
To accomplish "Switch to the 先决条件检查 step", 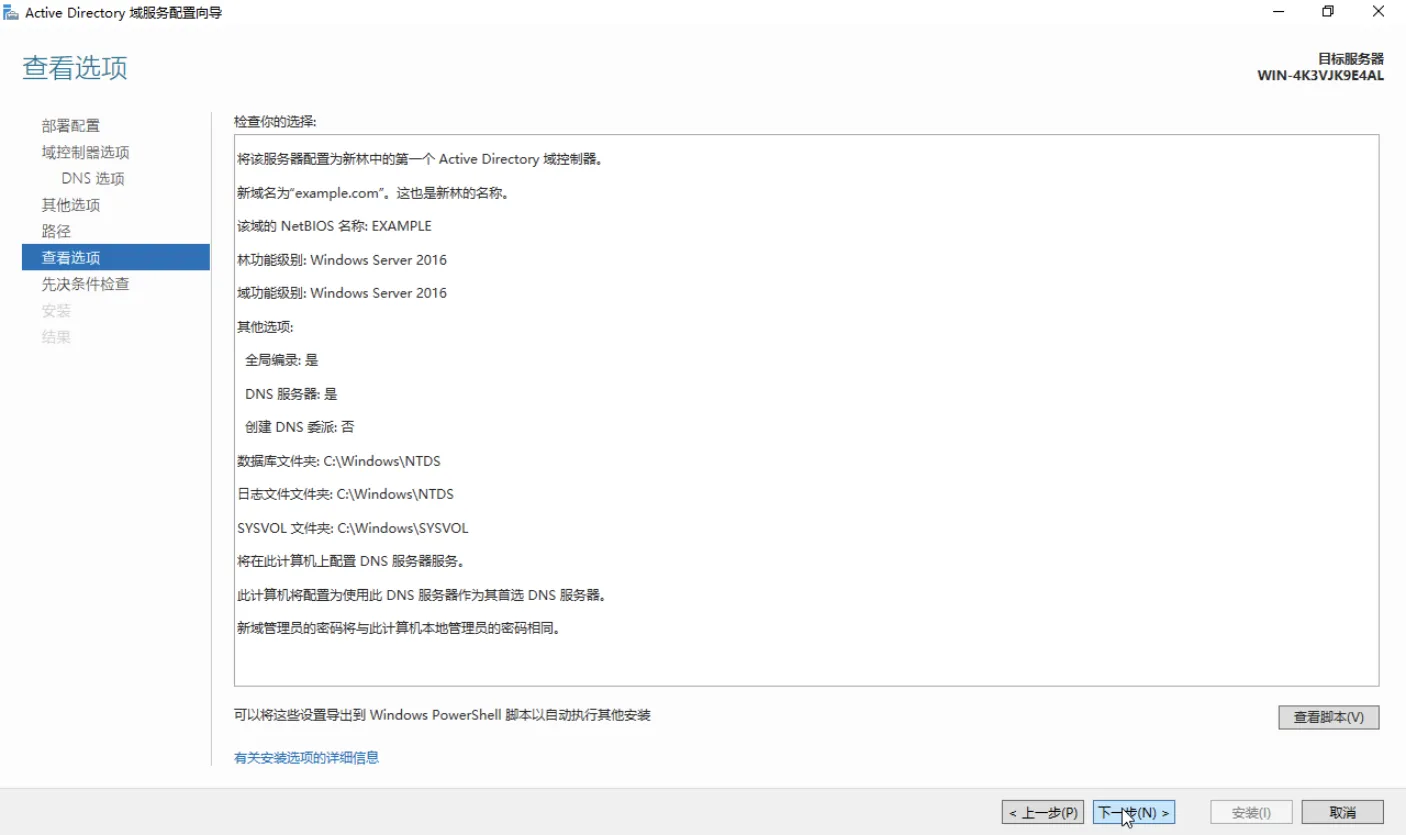I will click(85, 284).
